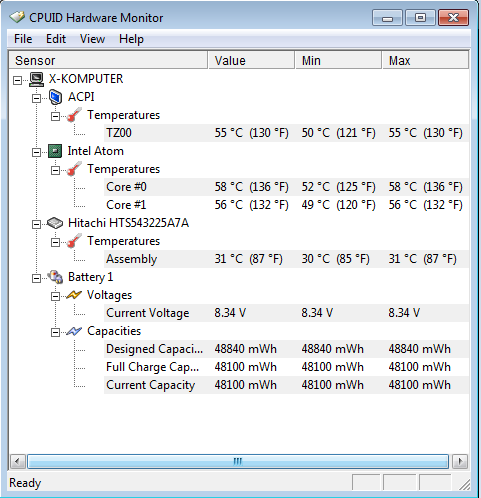Collapse the Capacities node
This screenshot has width=481, height=498.
55,332
